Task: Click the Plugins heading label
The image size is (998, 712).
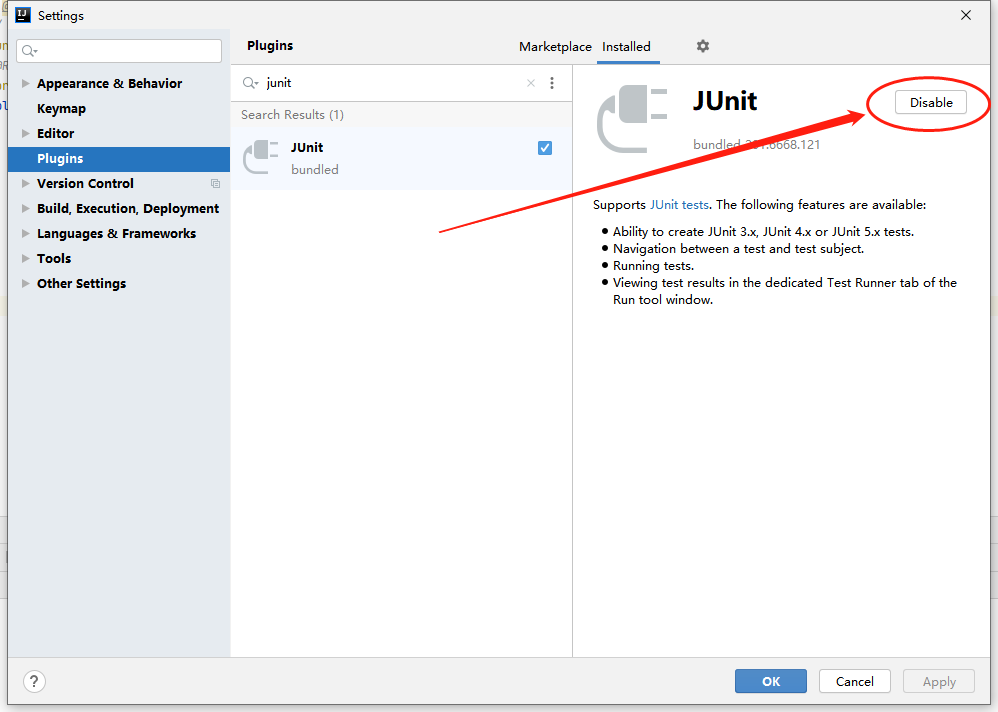Action: (x=270, y=46)
